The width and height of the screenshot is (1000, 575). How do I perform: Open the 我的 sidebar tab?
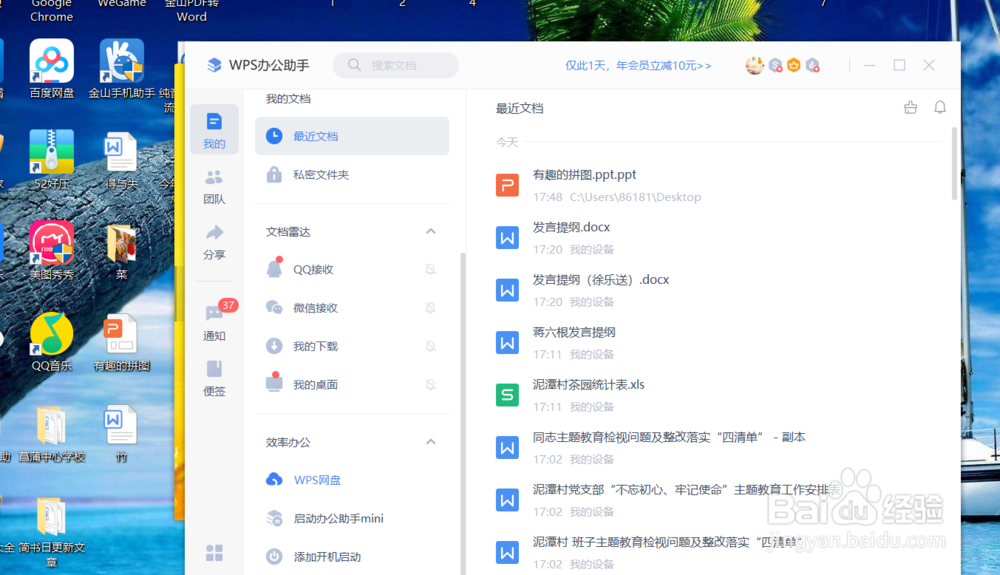pyautogui.click(x=214, y=129)
